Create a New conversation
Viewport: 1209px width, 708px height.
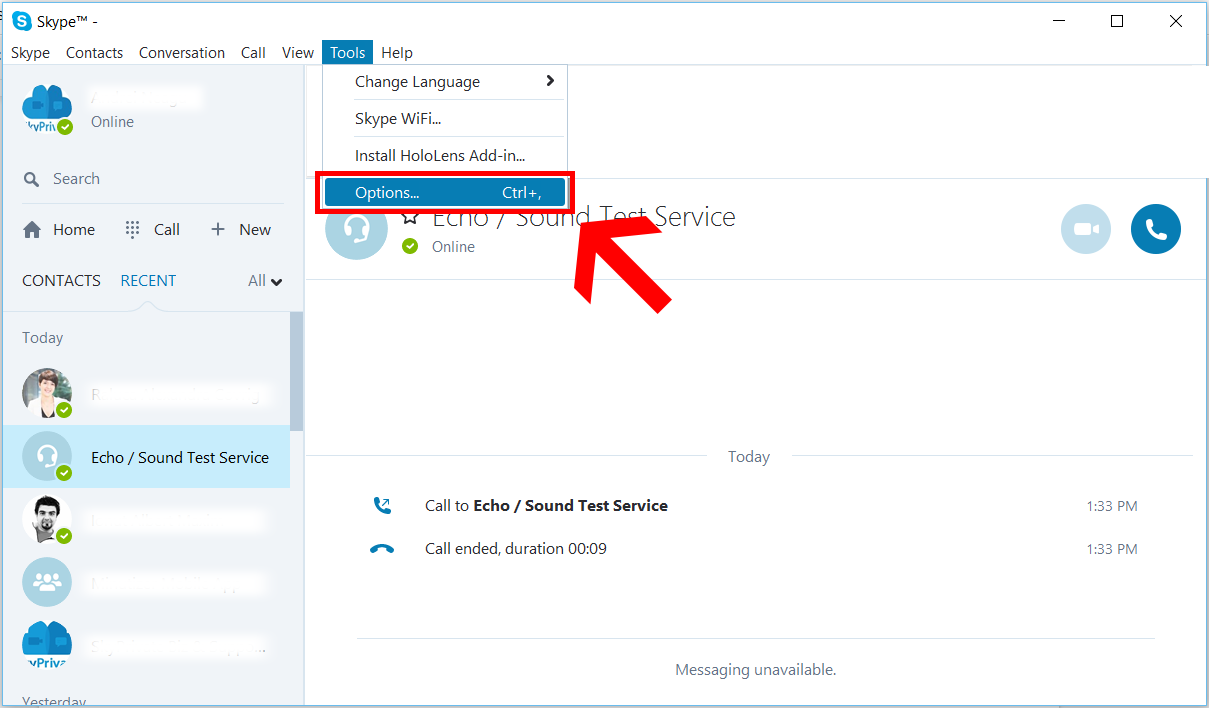tap(241, 230)
